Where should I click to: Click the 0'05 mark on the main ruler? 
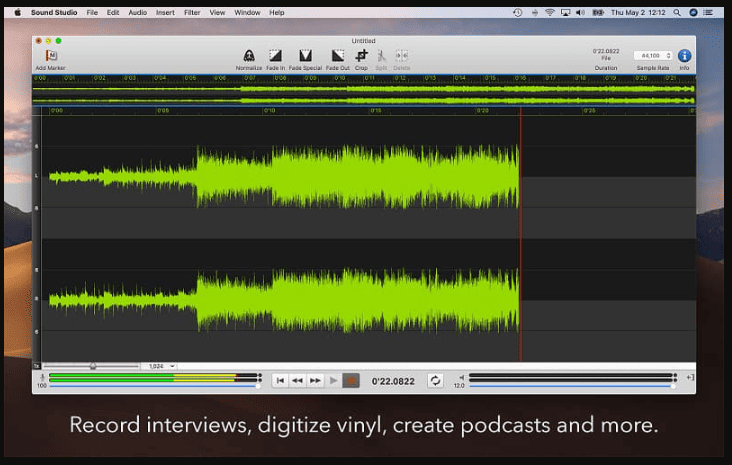tap(163, 111)
